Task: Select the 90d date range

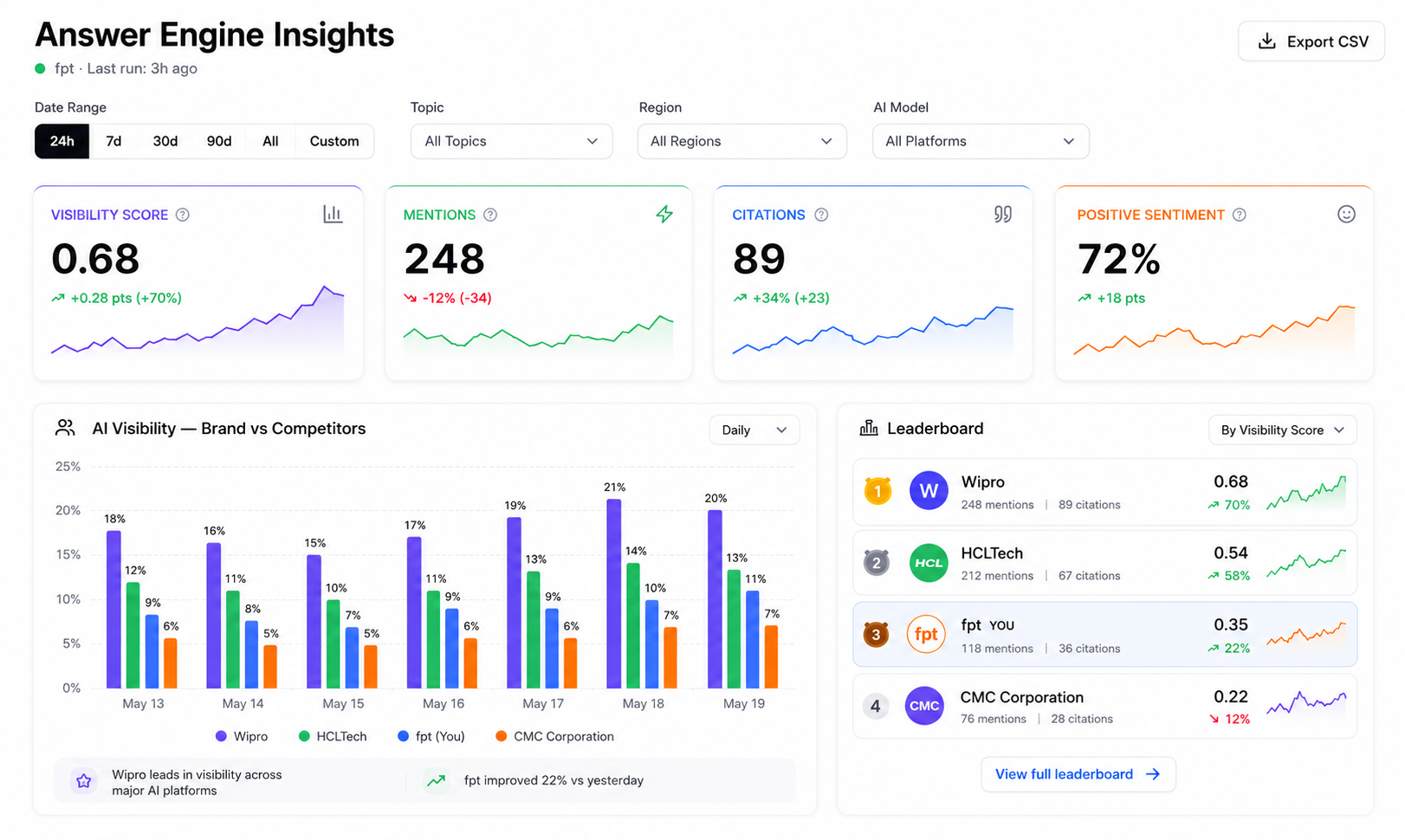Action: click(x=219, y=141)
